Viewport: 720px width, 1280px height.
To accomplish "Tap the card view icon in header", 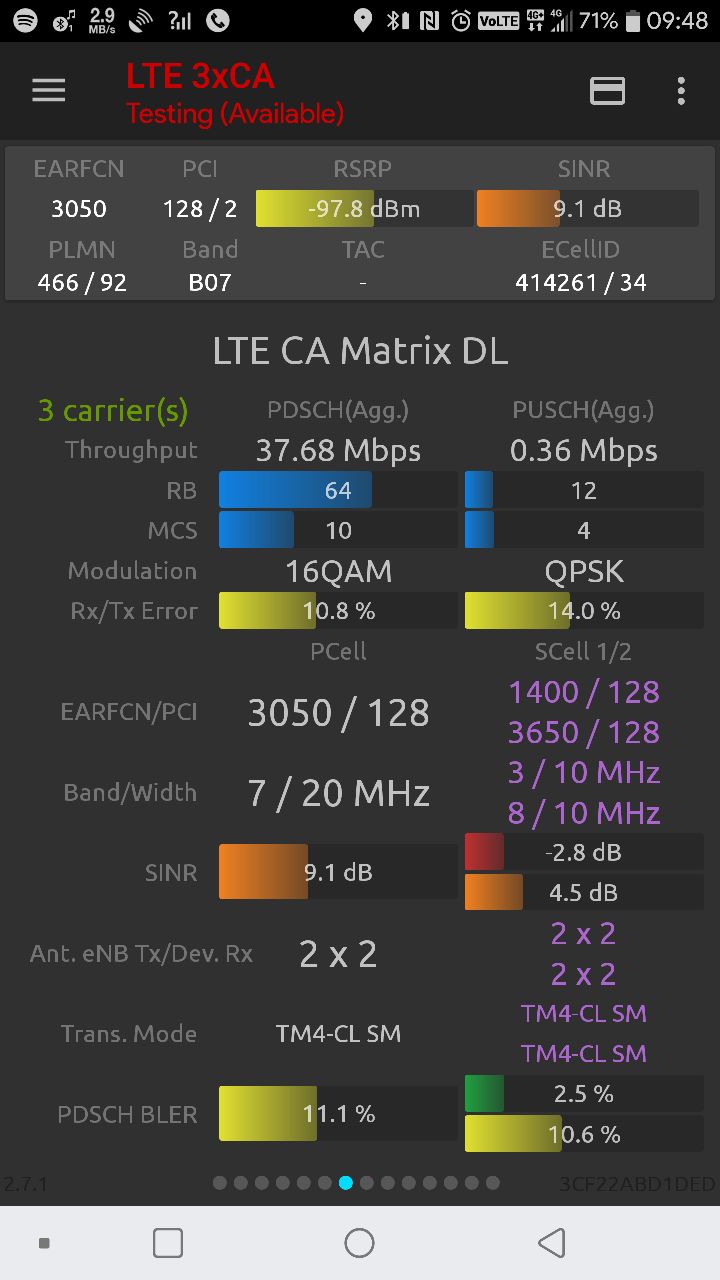I will (x=607, y=91).
